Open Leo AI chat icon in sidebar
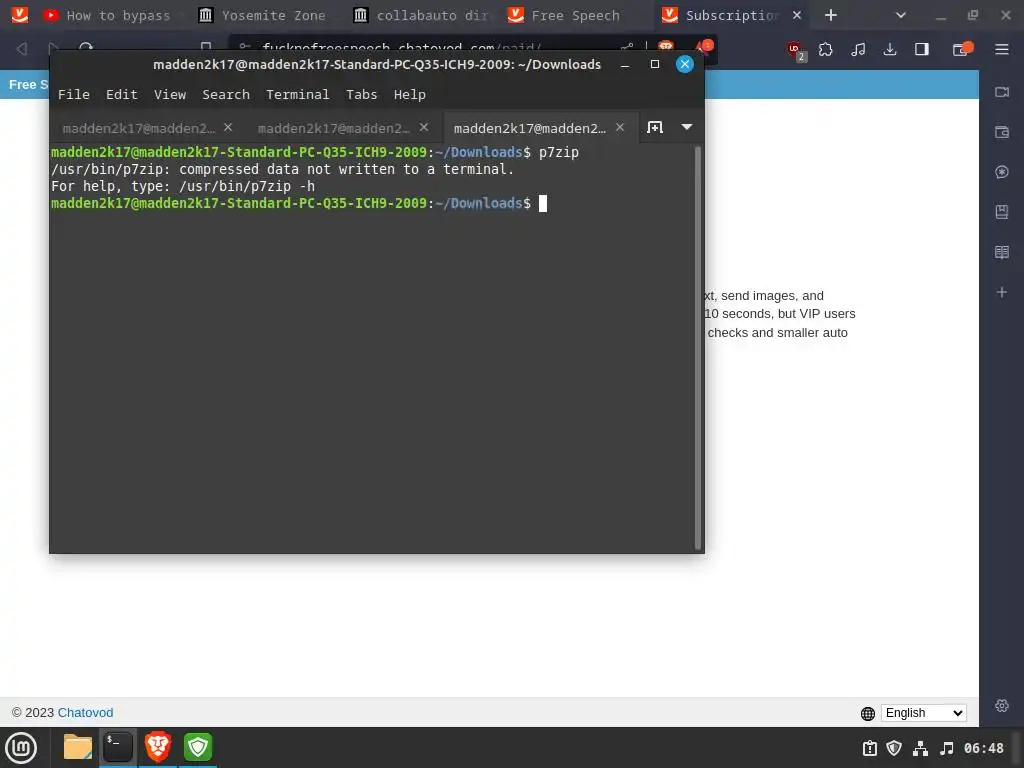1024x768 pixels. coord(1002,172)
